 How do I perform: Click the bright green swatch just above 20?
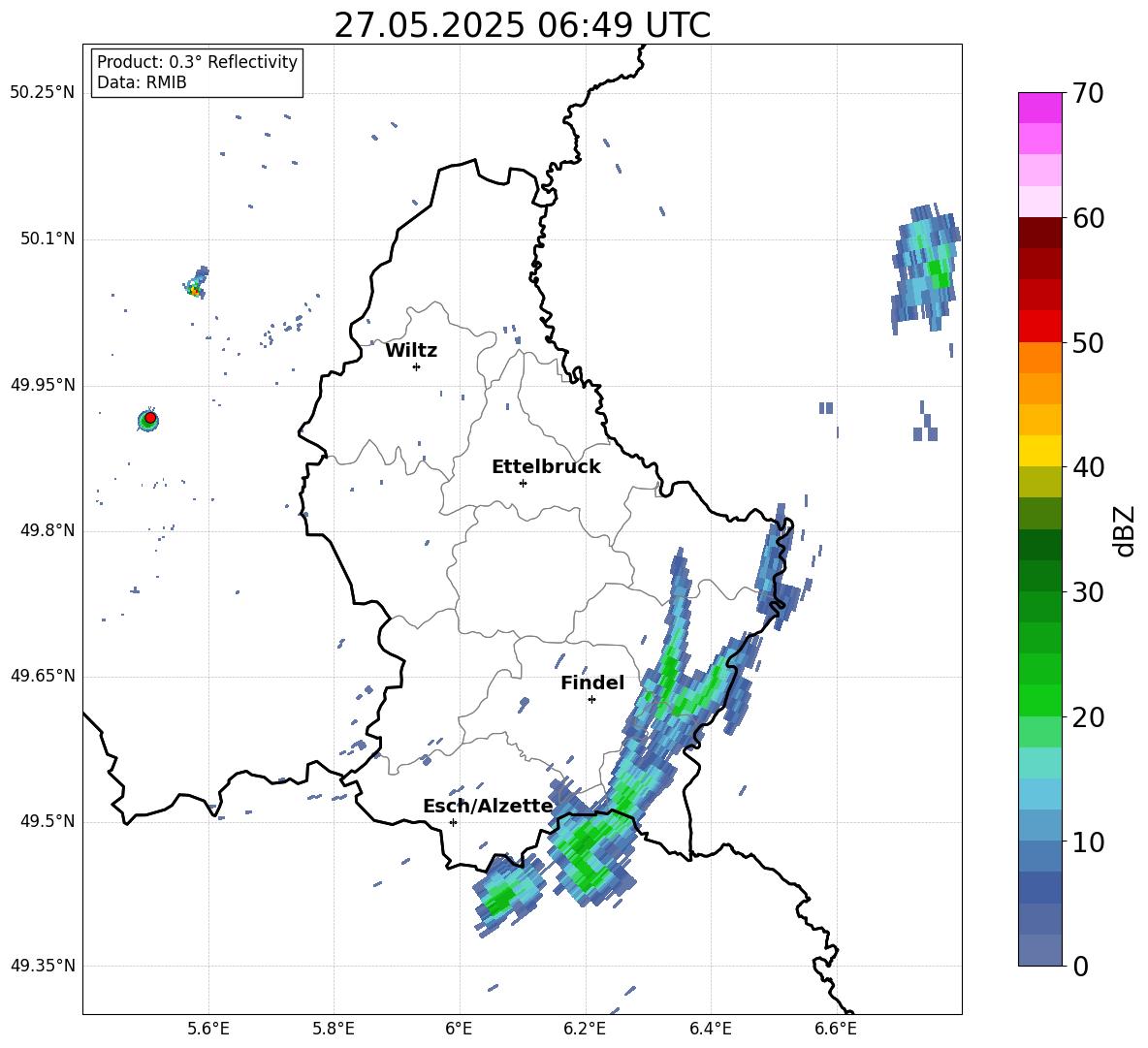1039,700
